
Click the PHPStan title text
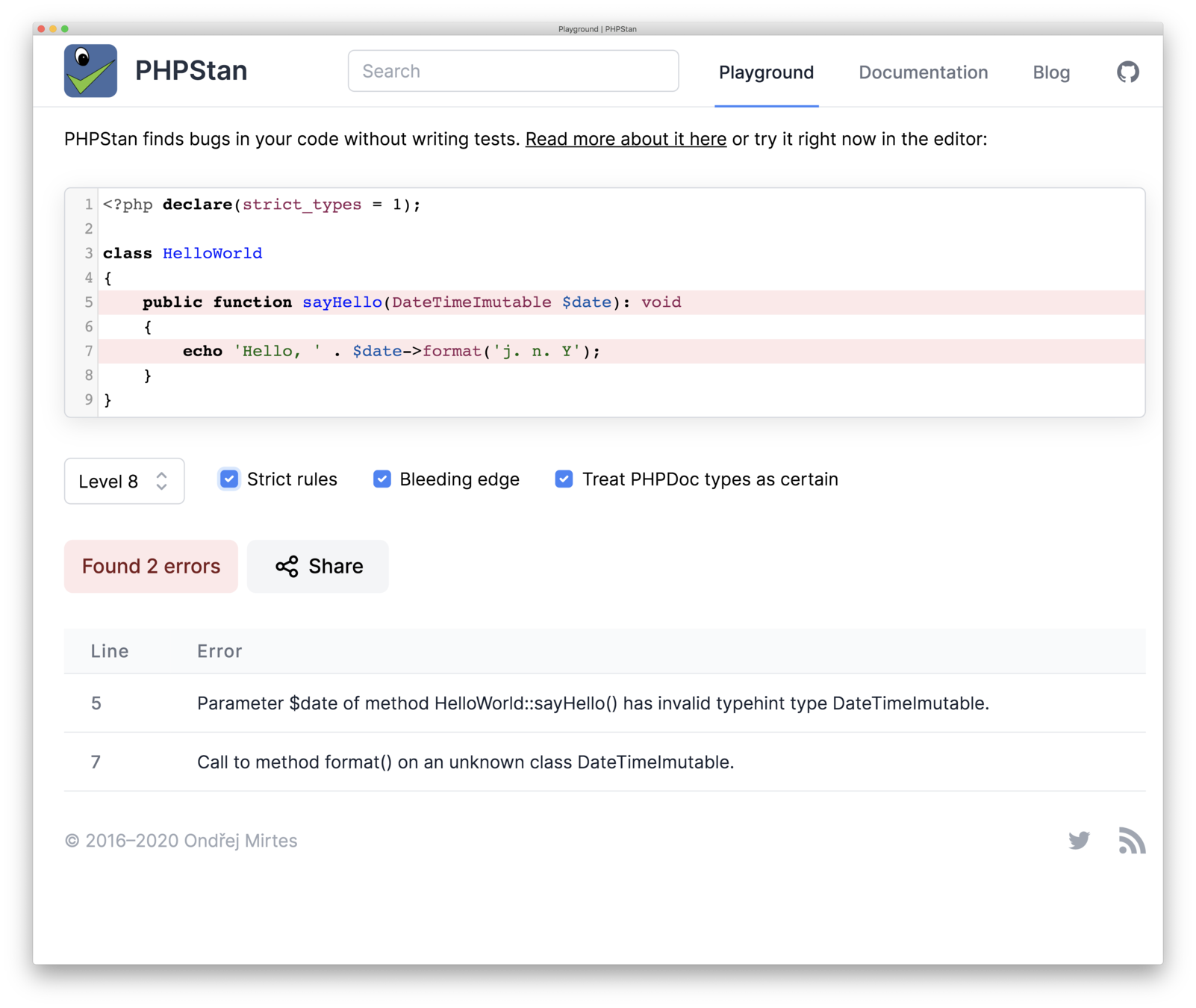[191, 70]
